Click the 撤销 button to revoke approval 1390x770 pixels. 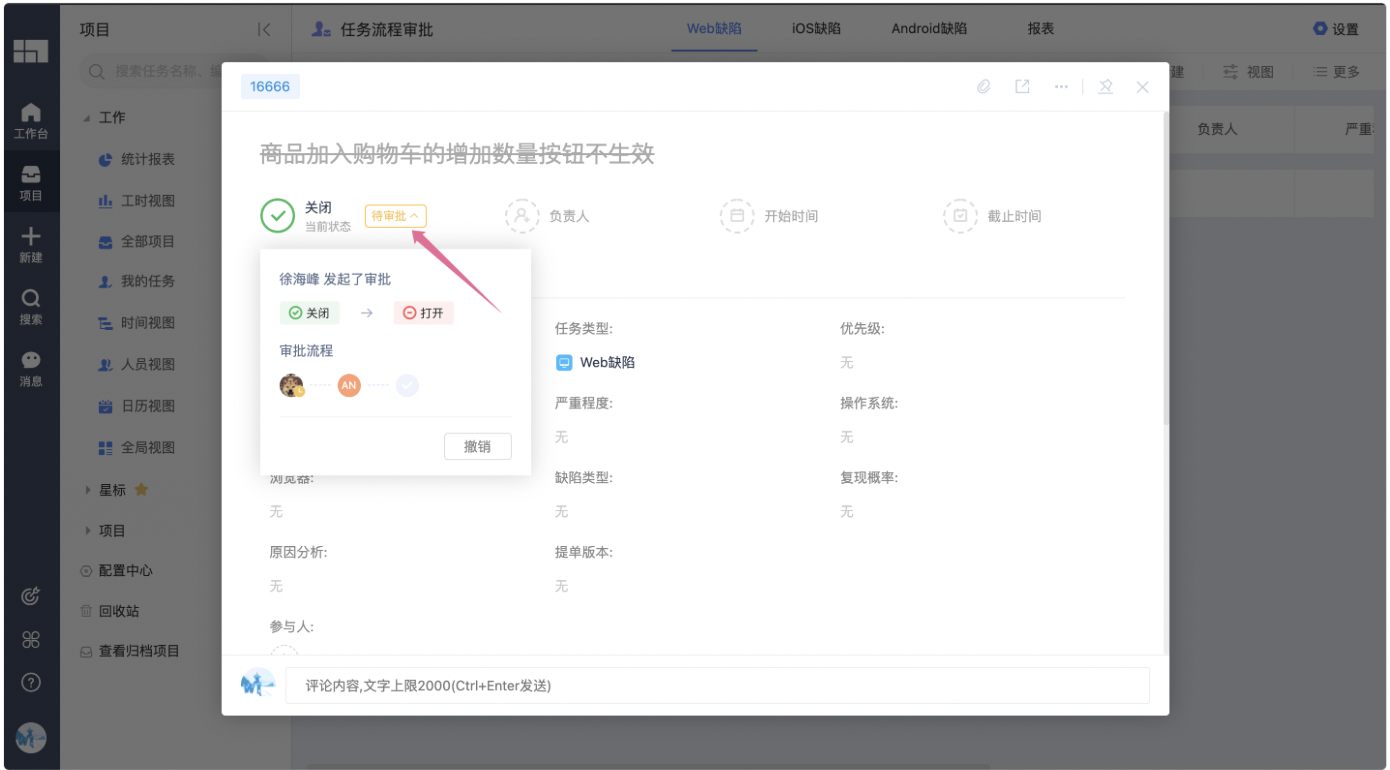pyautogui.click(x=478, y=447)
